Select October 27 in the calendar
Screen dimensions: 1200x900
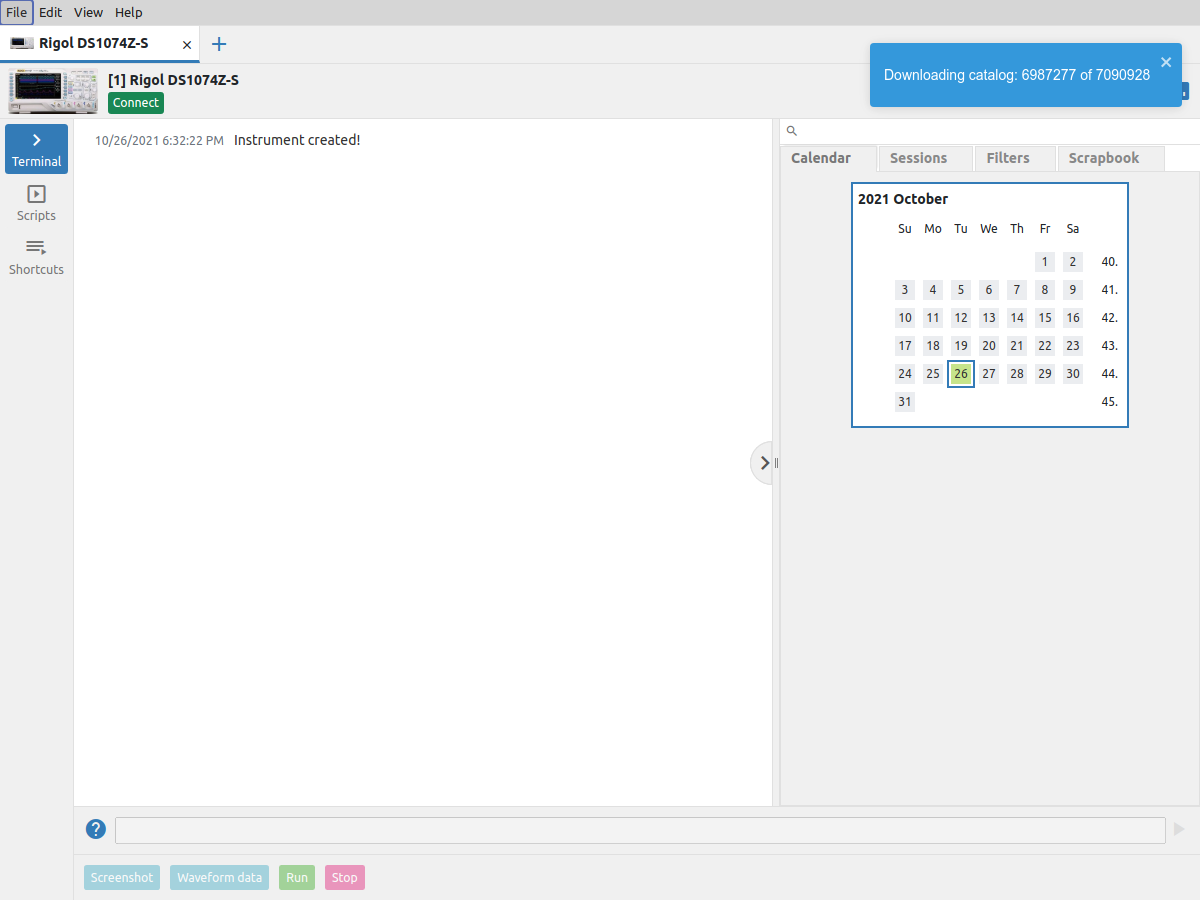[989, 374]
